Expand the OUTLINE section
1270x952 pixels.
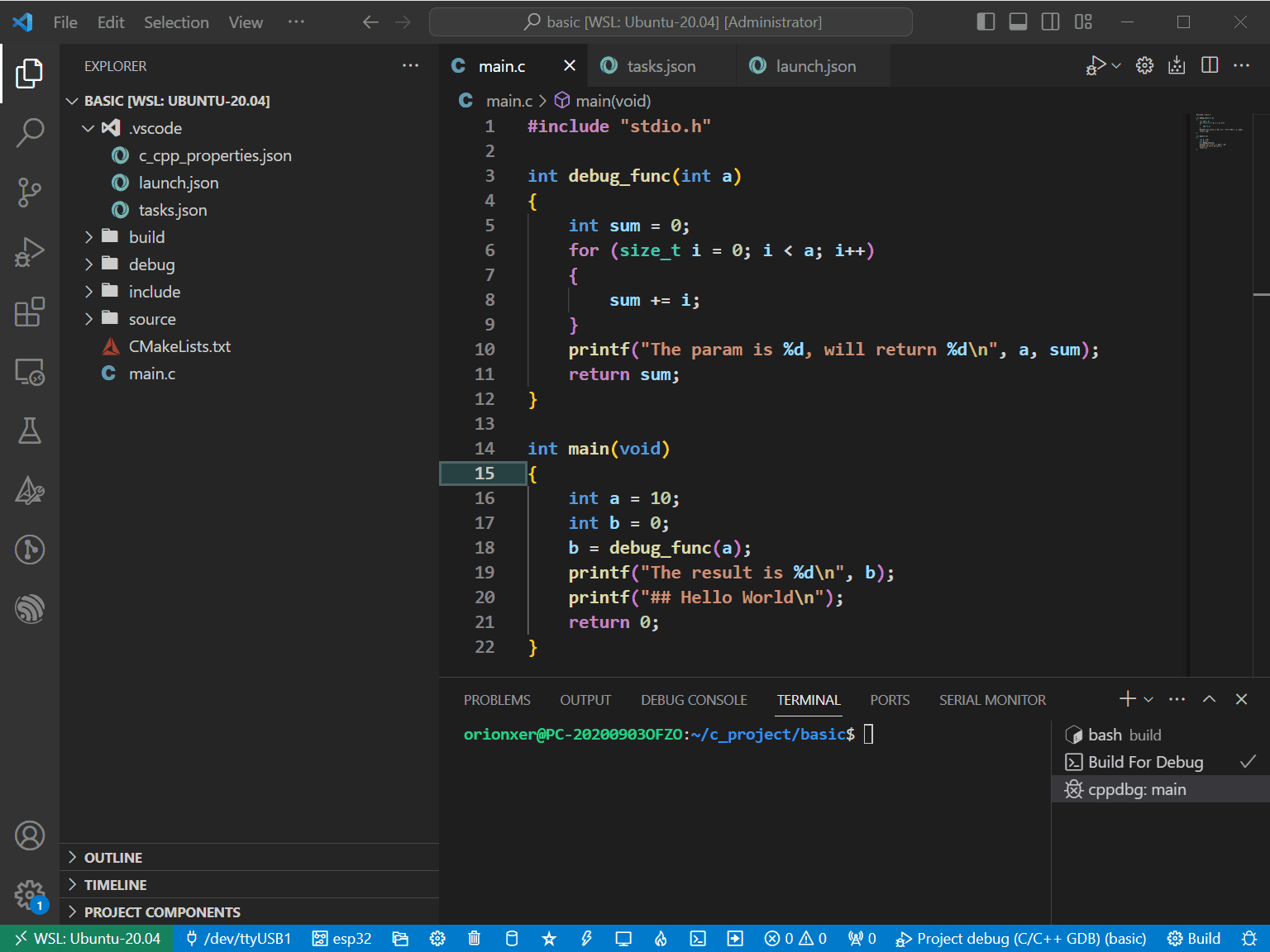(x=249, y=858)
